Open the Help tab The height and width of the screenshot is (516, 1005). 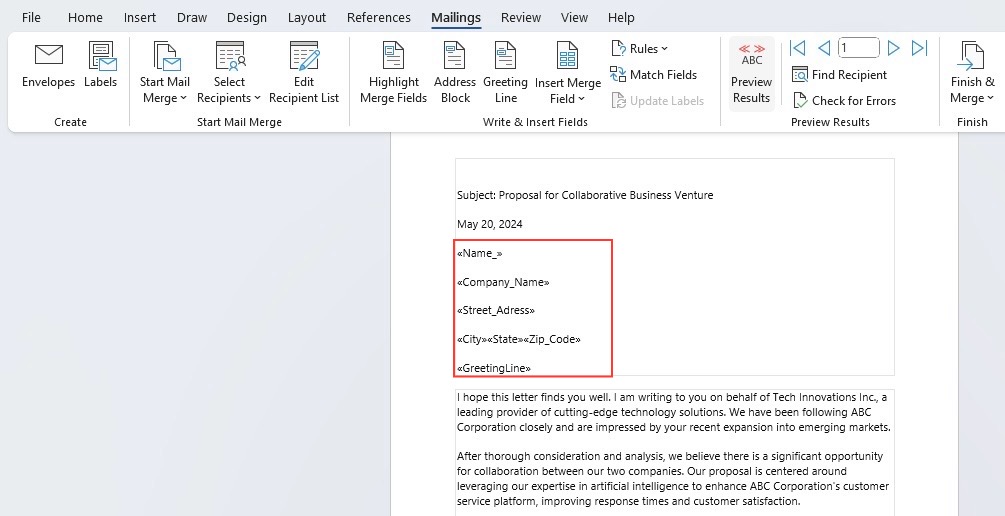pyautogui.click(x=621, y=17)
